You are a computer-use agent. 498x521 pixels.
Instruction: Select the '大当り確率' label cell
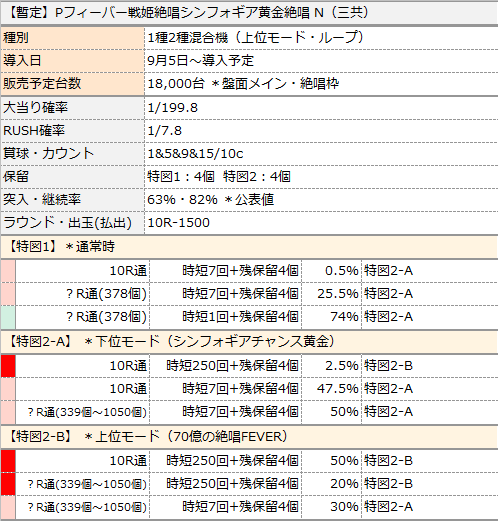[73, 108]
